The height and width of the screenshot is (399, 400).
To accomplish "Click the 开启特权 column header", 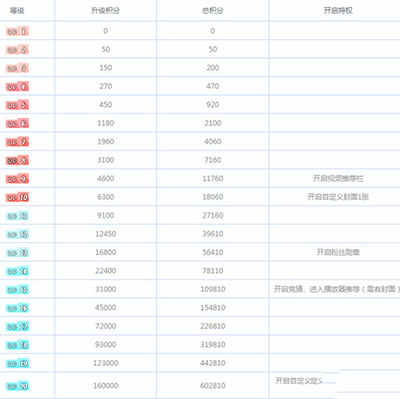I will pyautogui.click(x=338, y=11).
